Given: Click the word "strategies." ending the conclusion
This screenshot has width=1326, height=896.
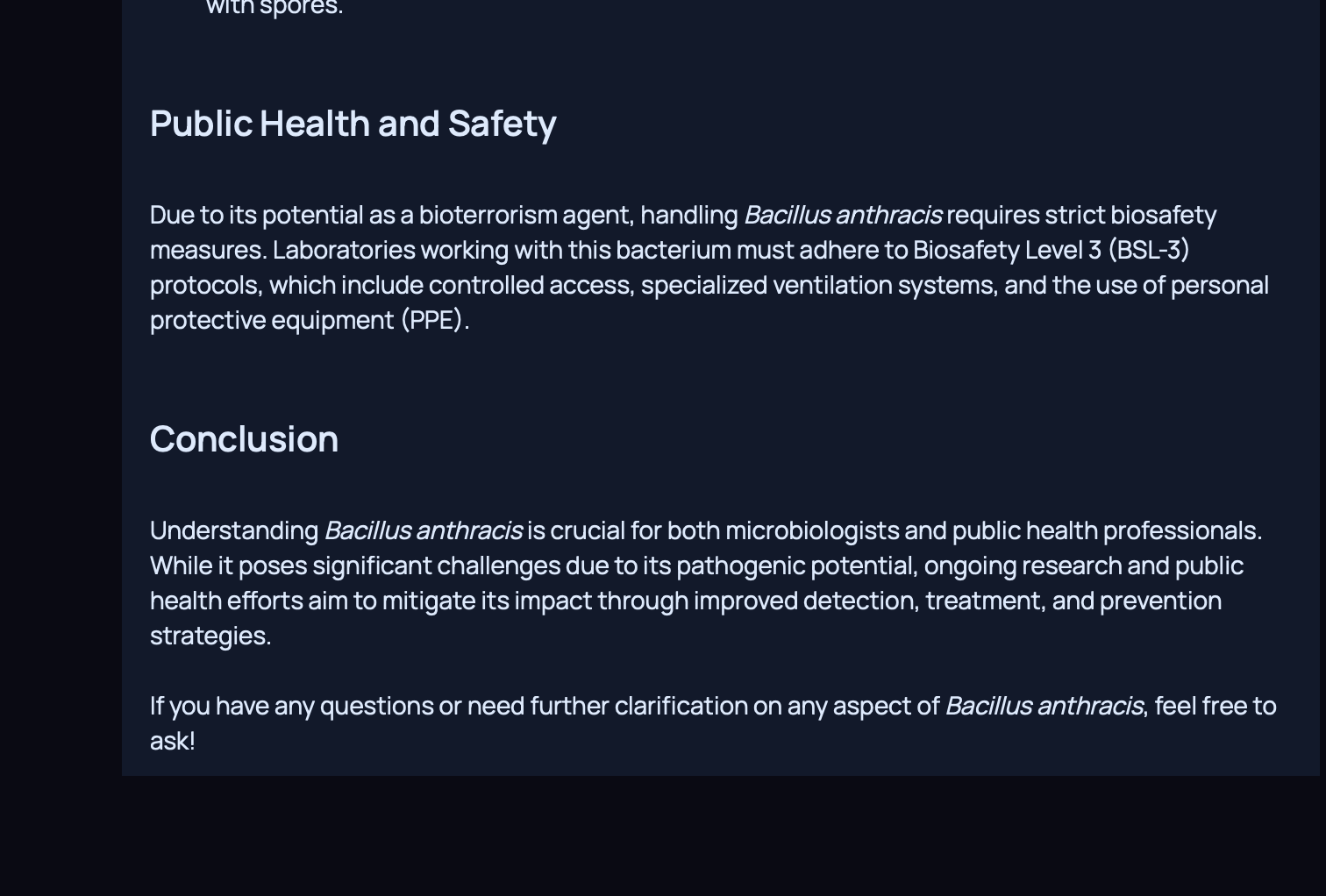Looking at the screenshot, I should pyautogui.click(x=210, y=636).
